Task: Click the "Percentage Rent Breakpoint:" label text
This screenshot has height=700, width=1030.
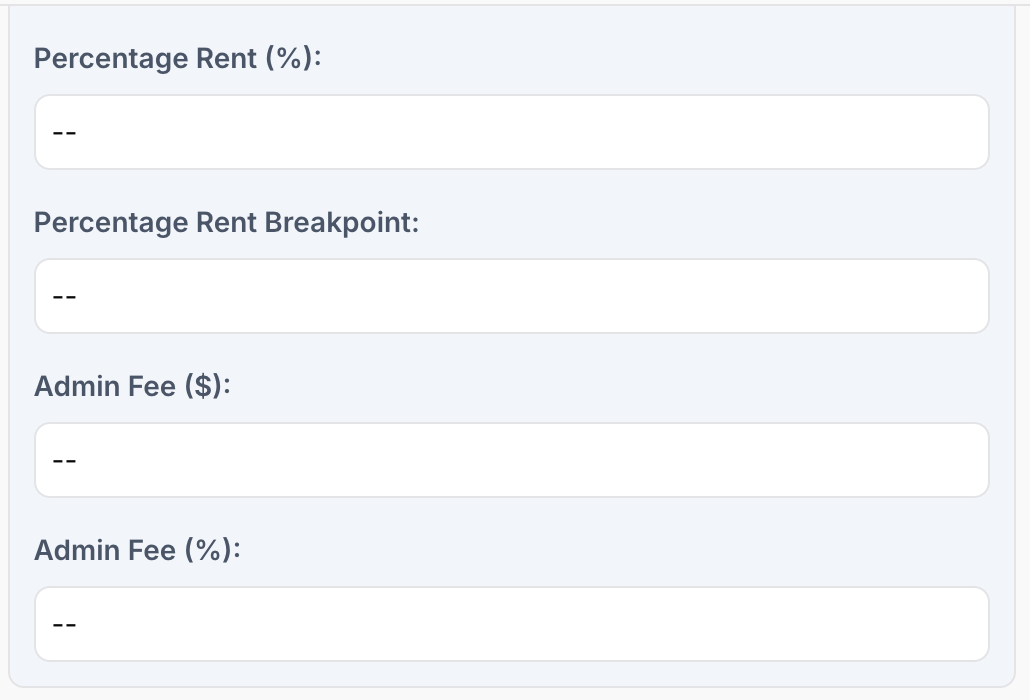Action: pos(226,222)
